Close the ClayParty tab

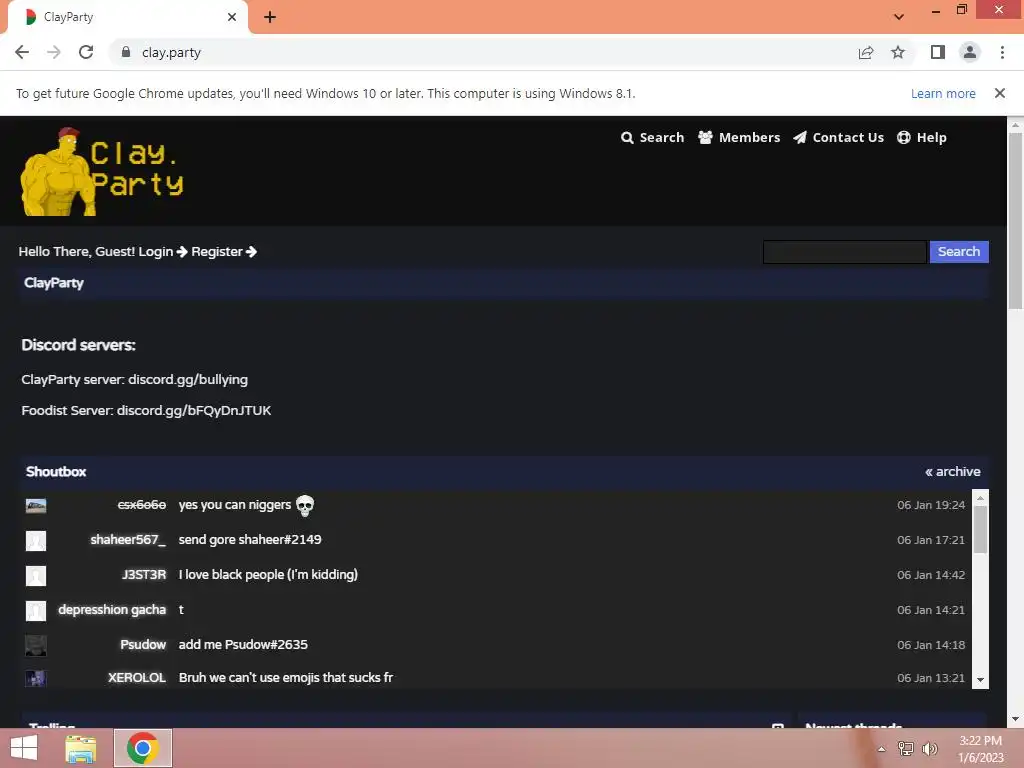click(232, 17)
